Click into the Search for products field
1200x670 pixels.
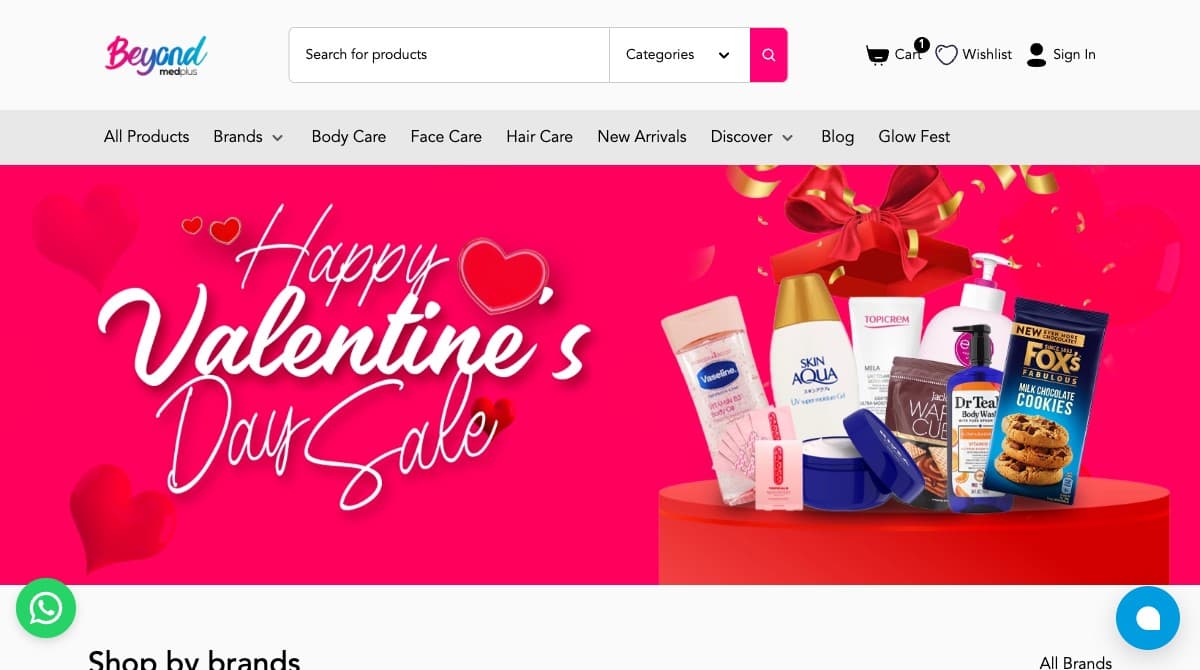[x=449, y=55]
